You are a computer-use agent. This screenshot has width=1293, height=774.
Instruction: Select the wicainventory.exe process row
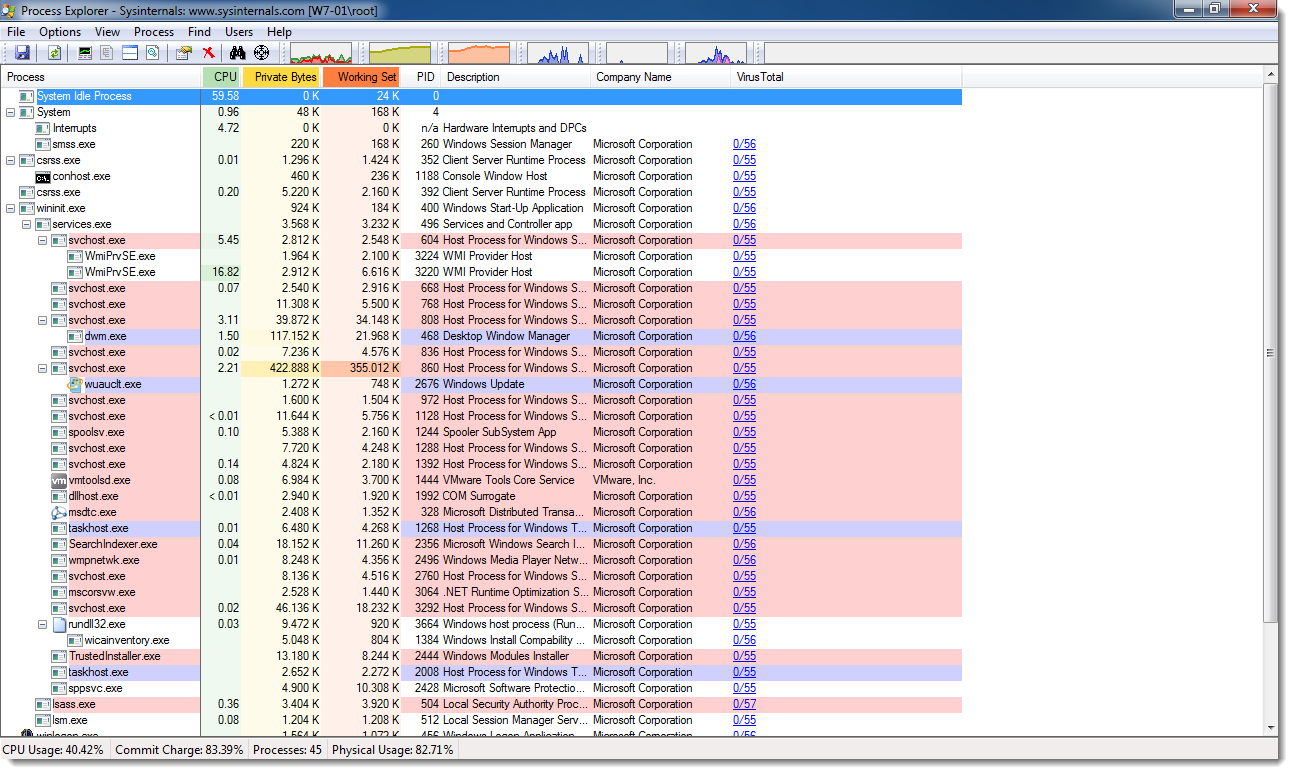click(481, 640)
